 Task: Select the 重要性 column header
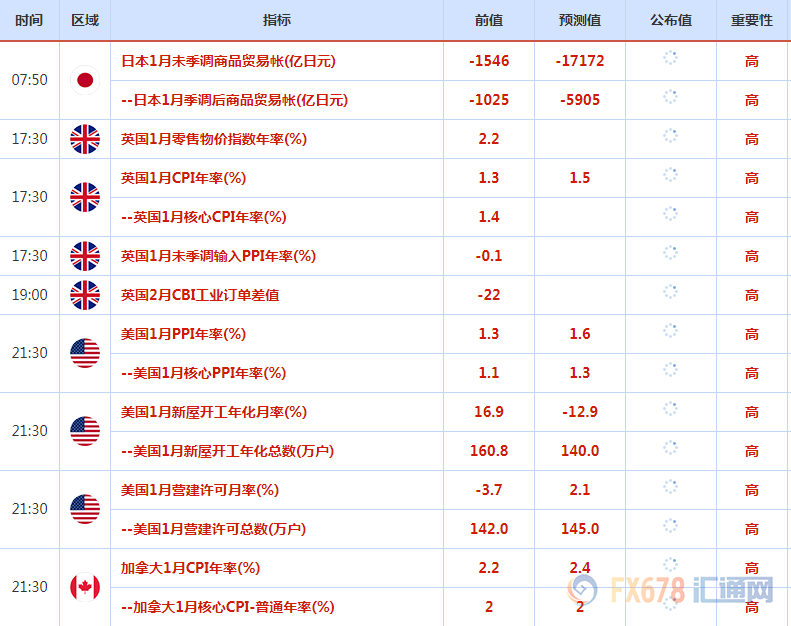(x=752, y=20)
